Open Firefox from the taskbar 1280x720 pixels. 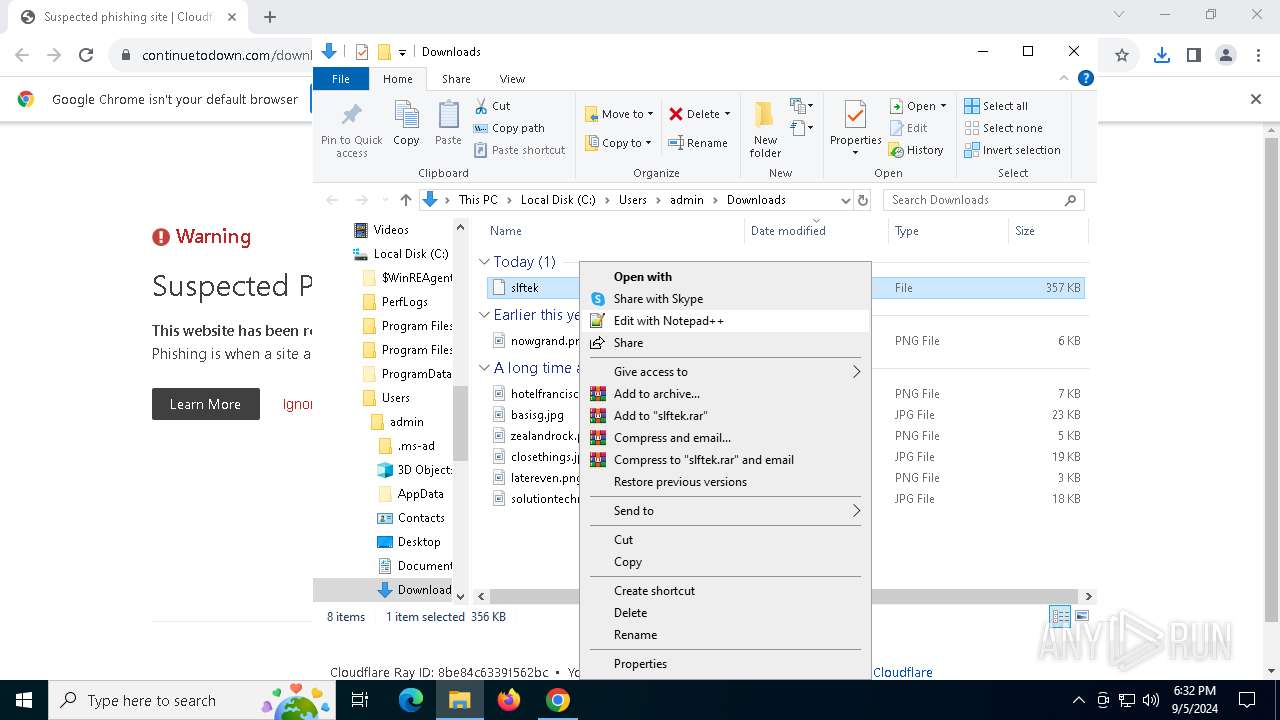point(509,700)
